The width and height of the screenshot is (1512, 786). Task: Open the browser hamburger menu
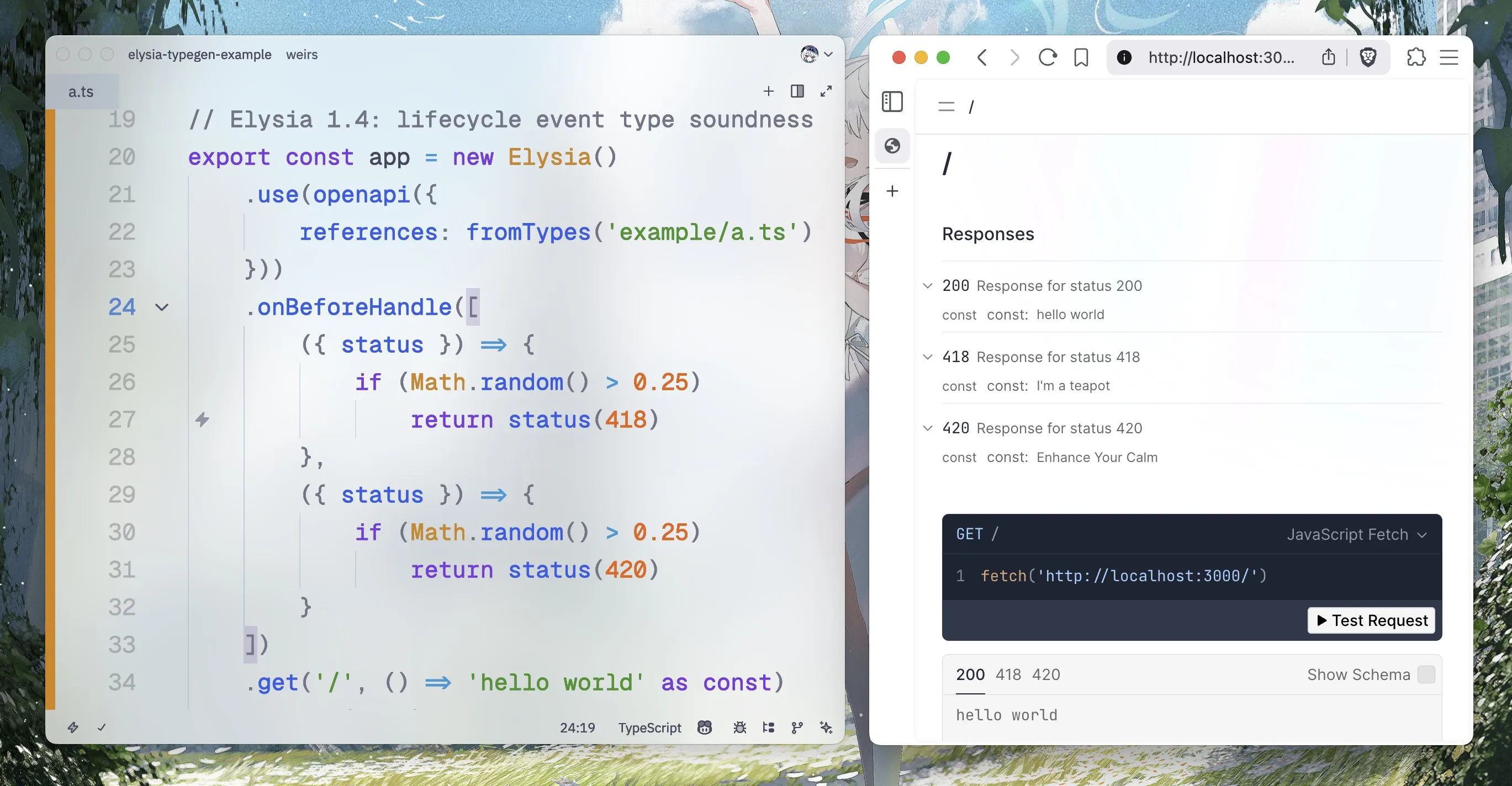pyautogui.click(x=1448, y=57)
